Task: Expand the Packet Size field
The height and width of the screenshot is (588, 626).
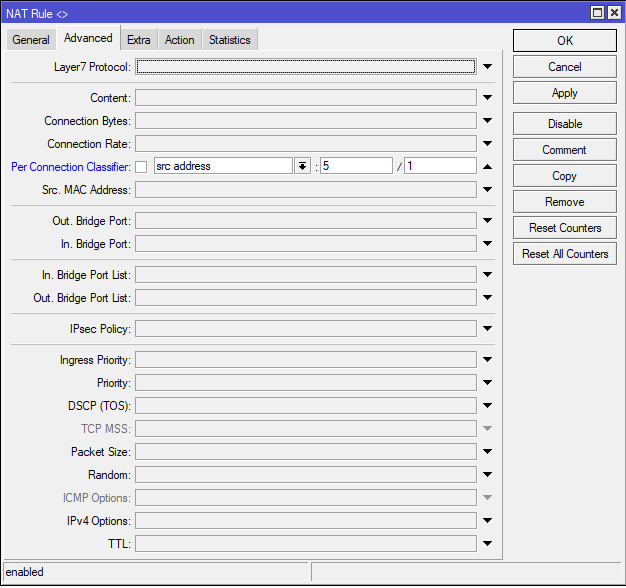Action: click(x=487, y=451)
